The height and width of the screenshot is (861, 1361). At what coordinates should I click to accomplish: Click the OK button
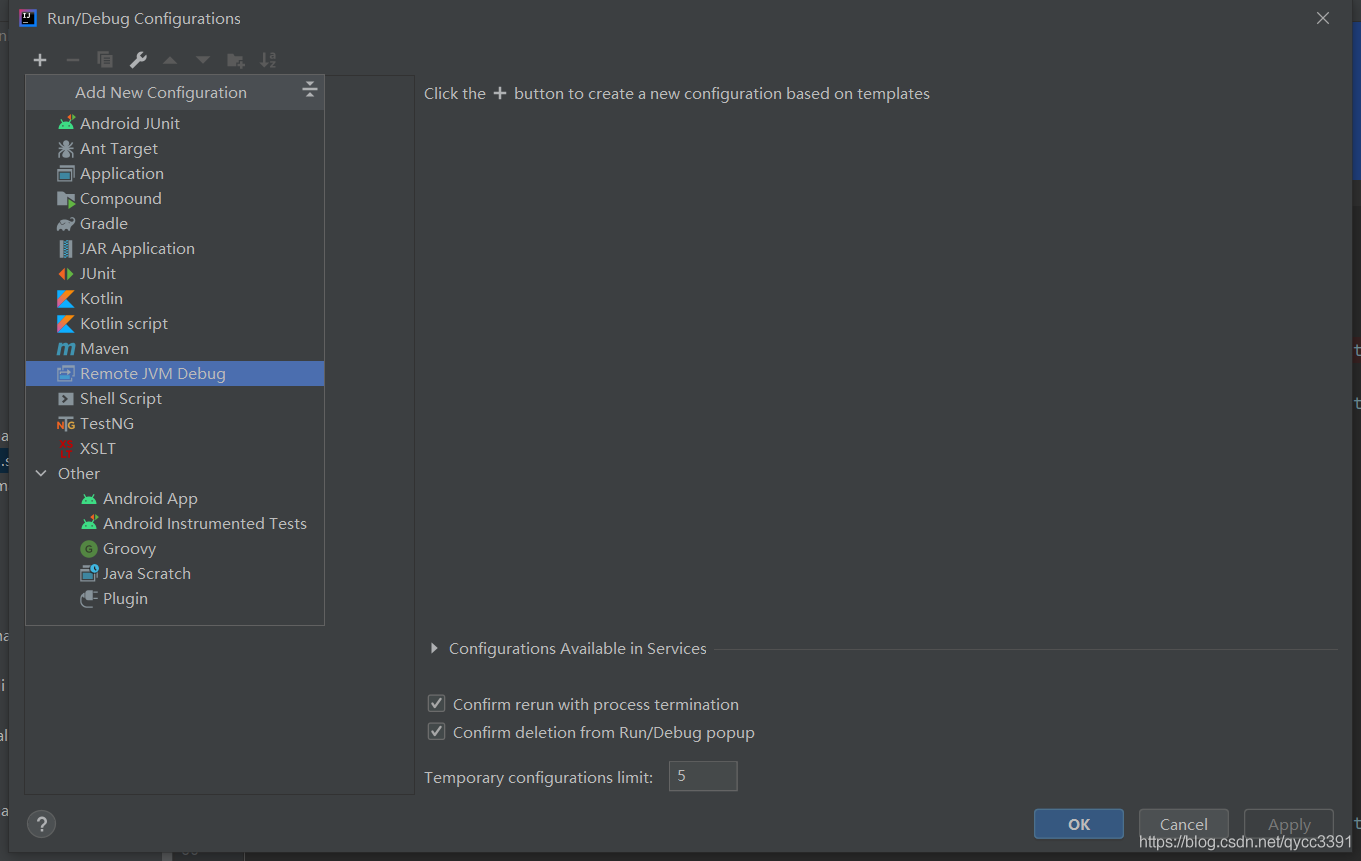[1079, 824]
